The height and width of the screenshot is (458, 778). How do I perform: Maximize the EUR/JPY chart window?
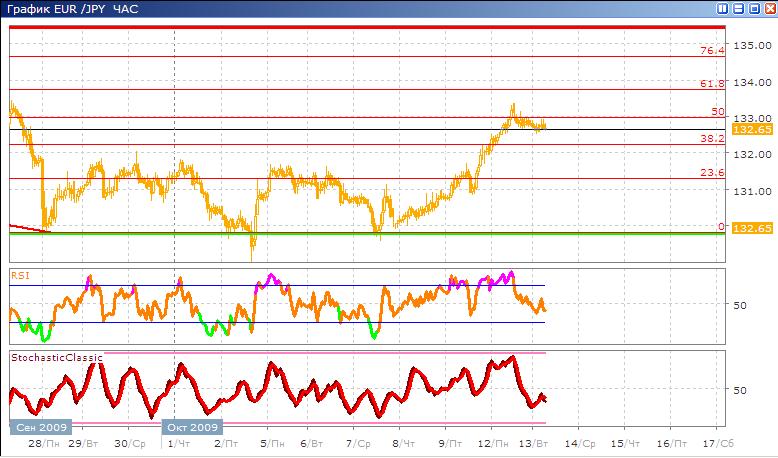tap(754, 8)
